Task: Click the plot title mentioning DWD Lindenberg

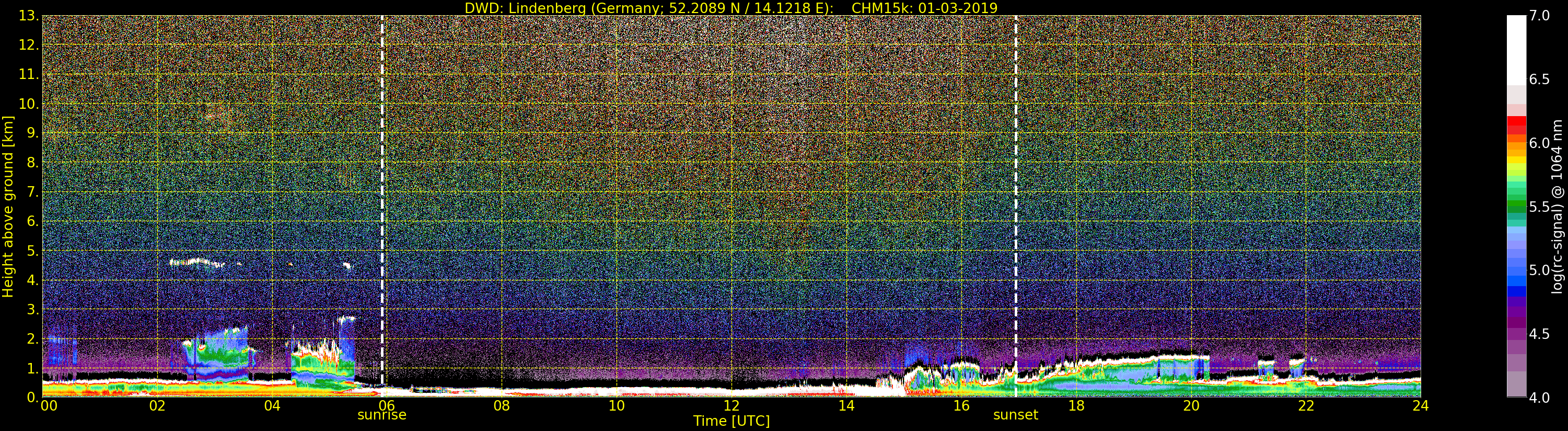Action: point(731,8)
